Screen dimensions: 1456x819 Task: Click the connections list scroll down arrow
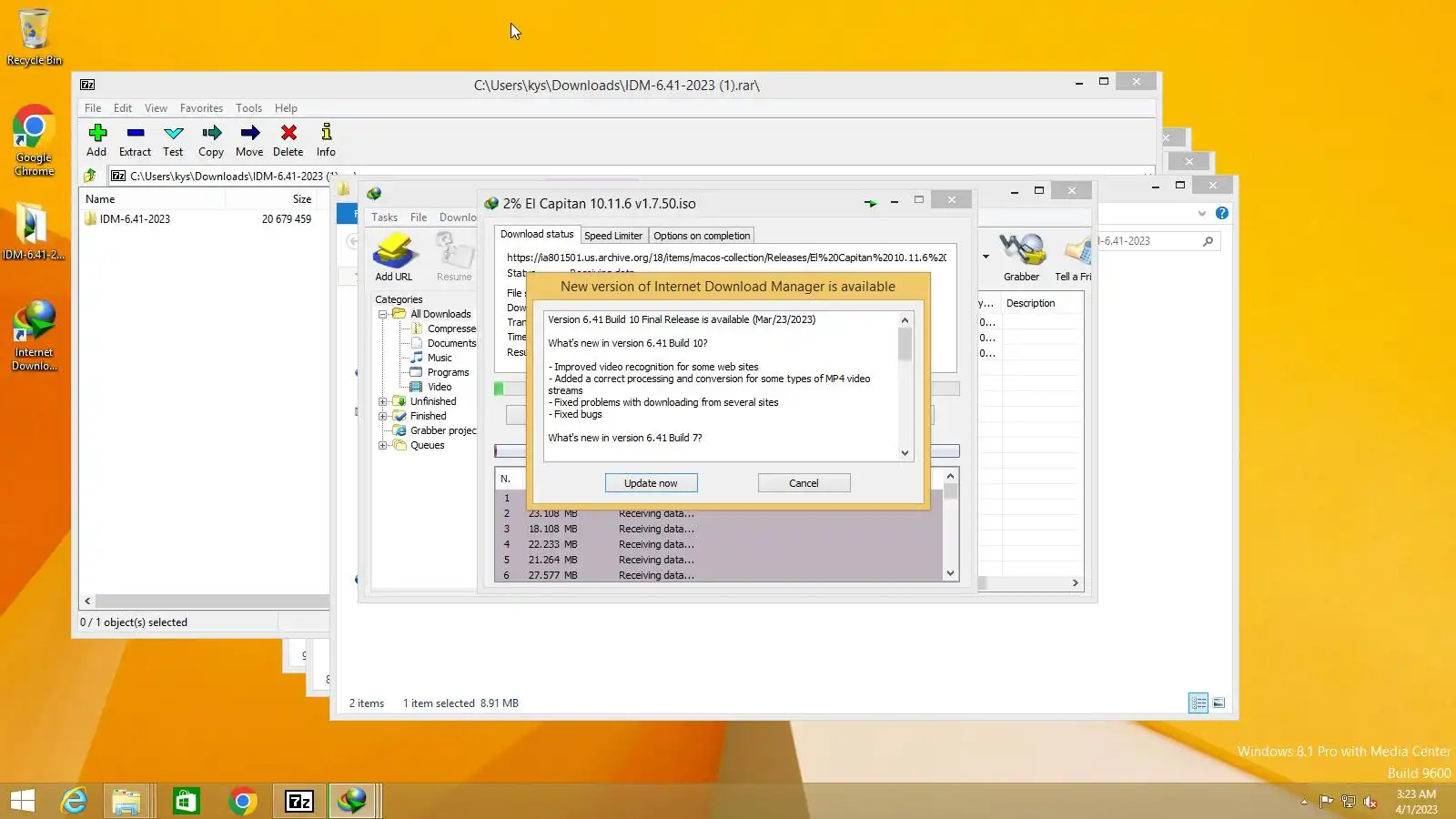[950, 573]
